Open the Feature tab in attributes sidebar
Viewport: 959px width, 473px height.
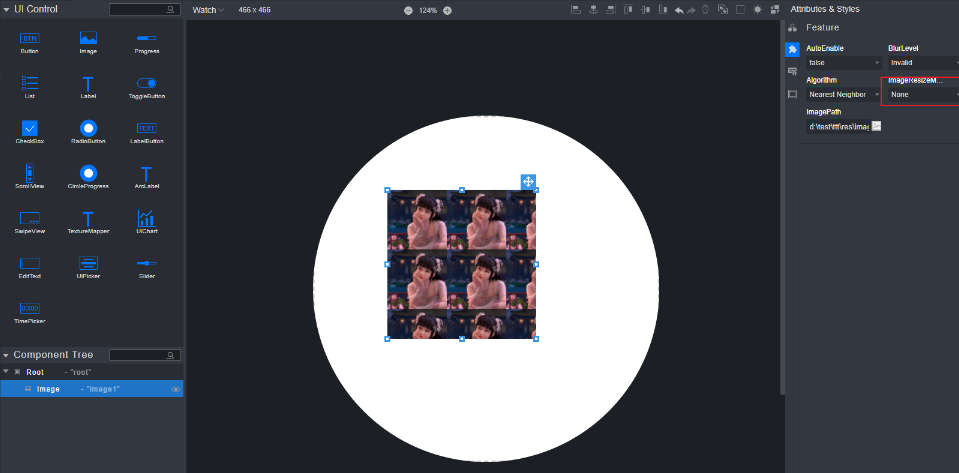tap(792, 49)
